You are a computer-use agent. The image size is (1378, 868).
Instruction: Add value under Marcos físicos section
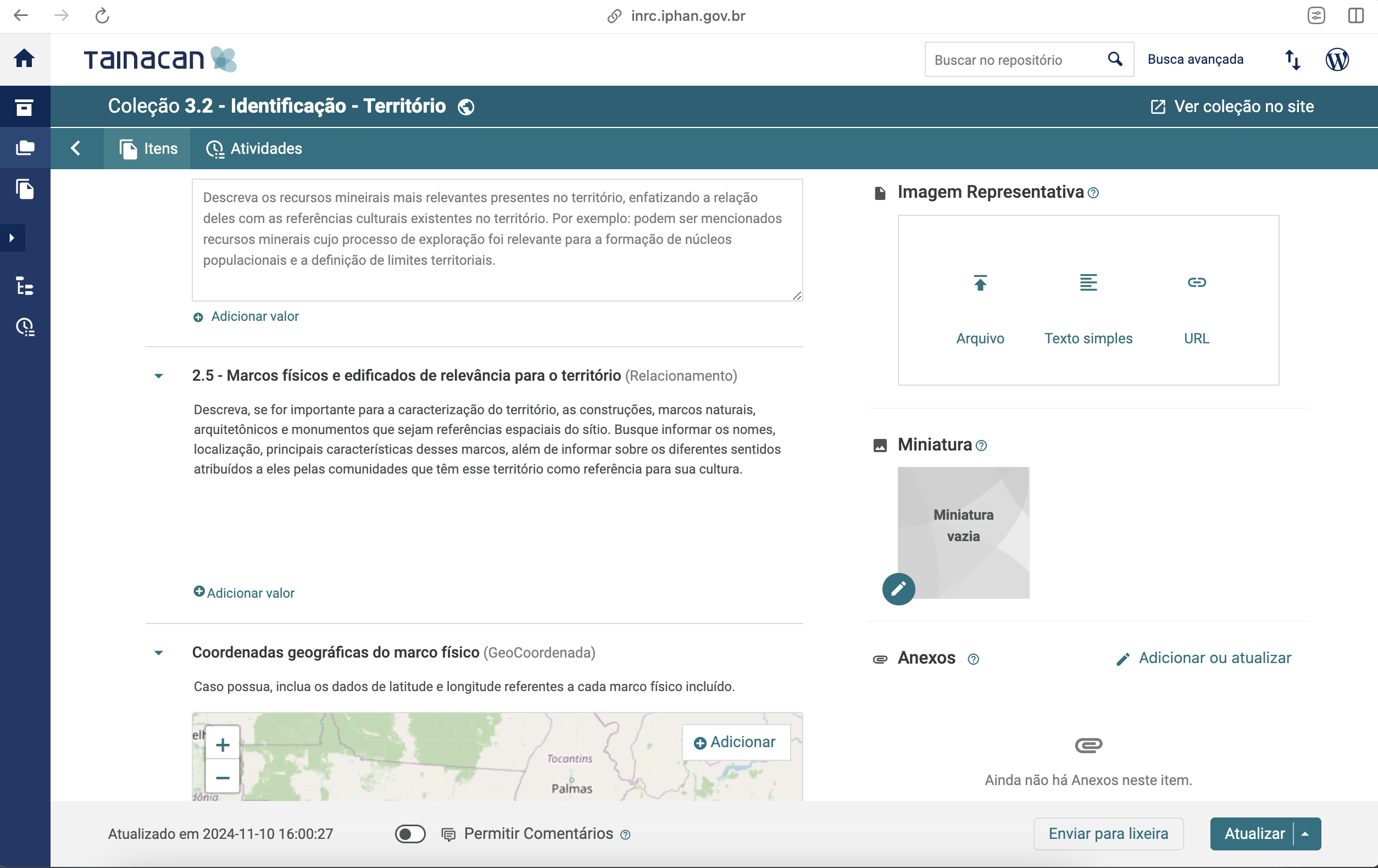click(244, 593)
